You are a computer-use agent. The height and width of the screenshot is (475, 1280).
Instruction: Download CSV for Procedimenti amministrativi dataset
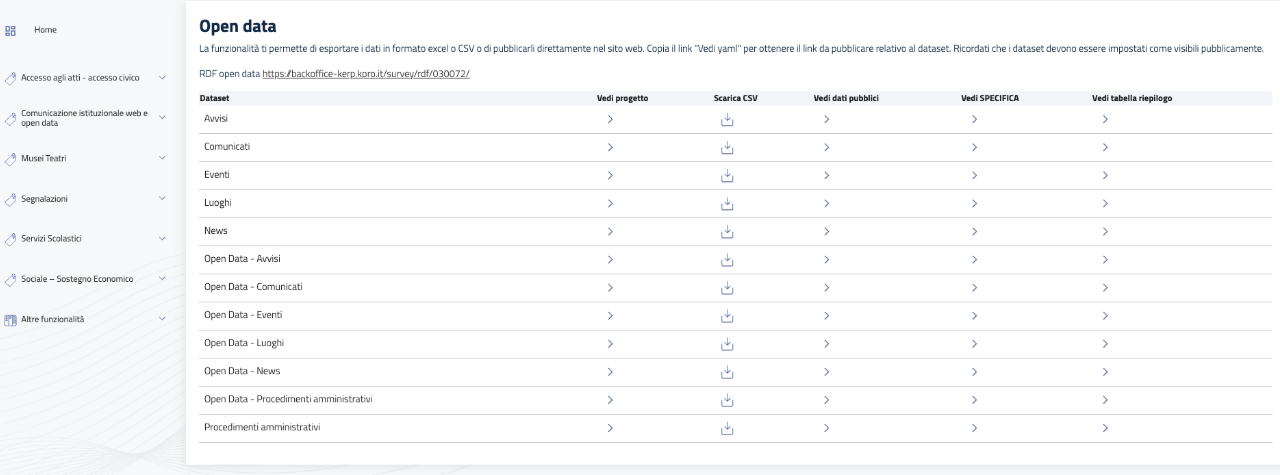tap(728, 428)
